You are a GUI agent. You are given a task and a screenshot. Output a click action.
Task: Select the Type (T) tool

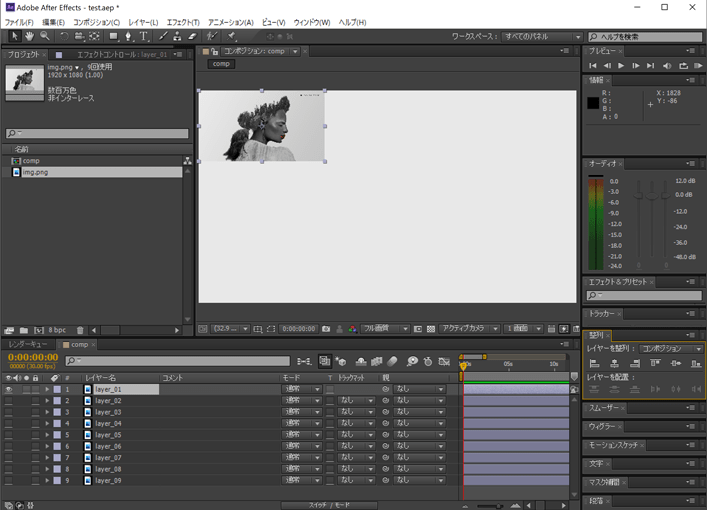point(143,36)
